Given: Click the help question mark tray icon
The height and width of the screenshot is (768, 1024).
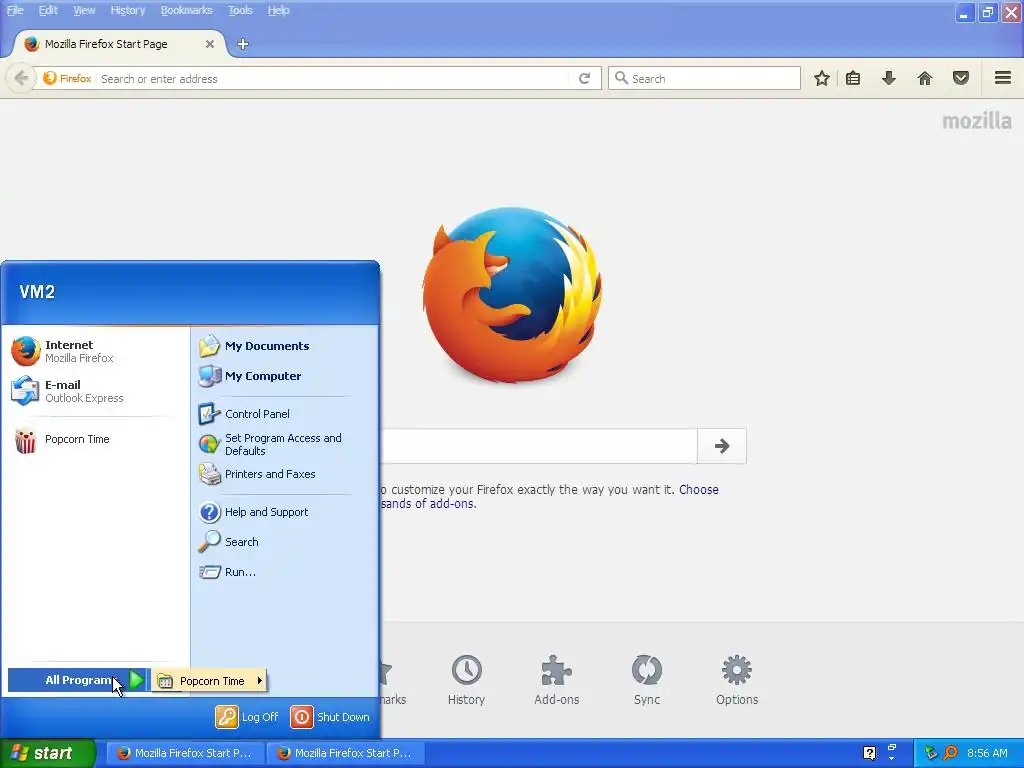Looking at the screenshot, I should coord(869,753).
